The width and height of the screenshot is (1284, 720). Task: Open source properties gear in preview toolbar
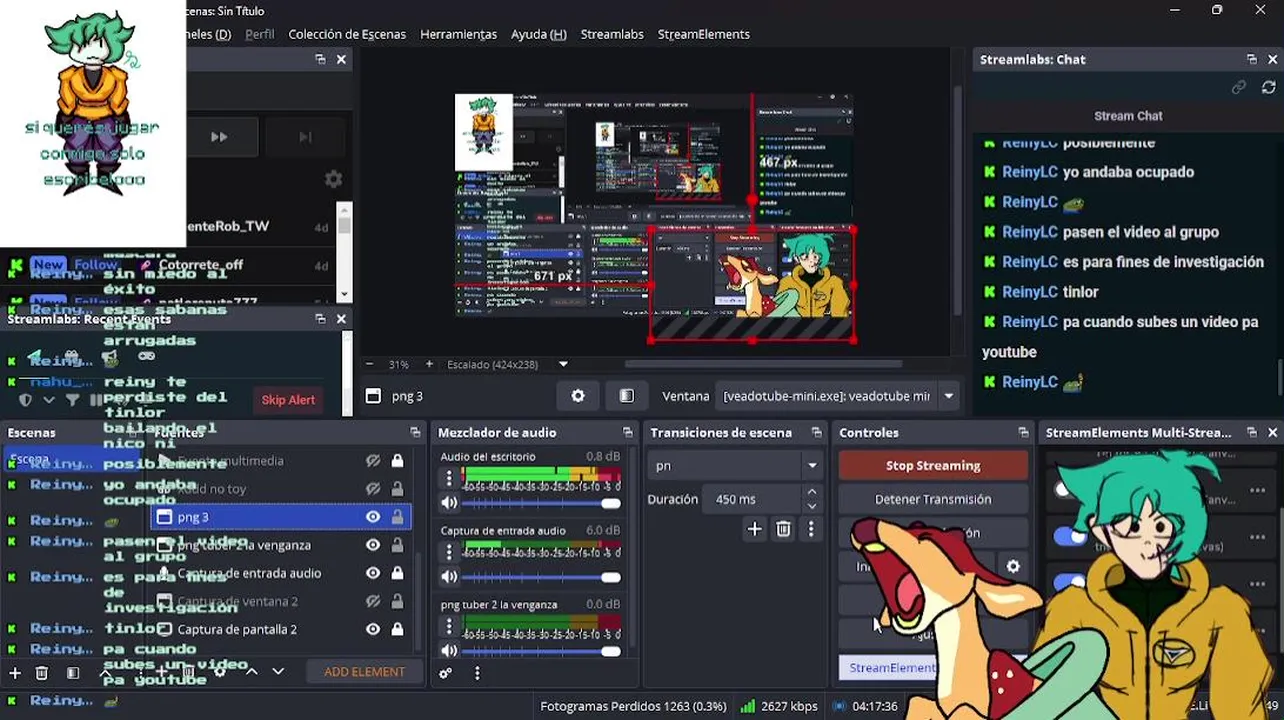coord(578,396)
